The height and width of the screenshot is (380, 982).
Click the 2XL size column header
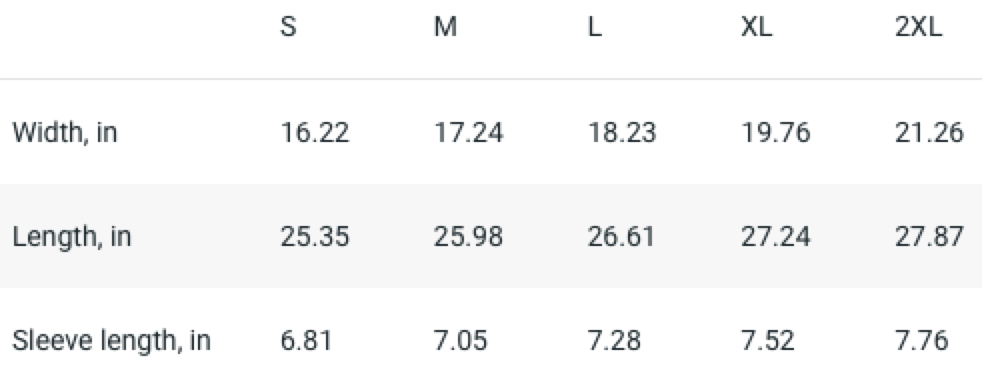click(918, 28)
